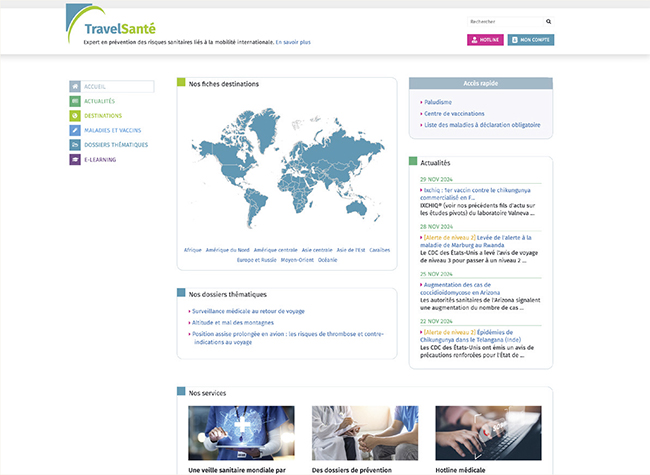Click the Nos services heading
Viewport: 650px width, 475px height.
207,393
